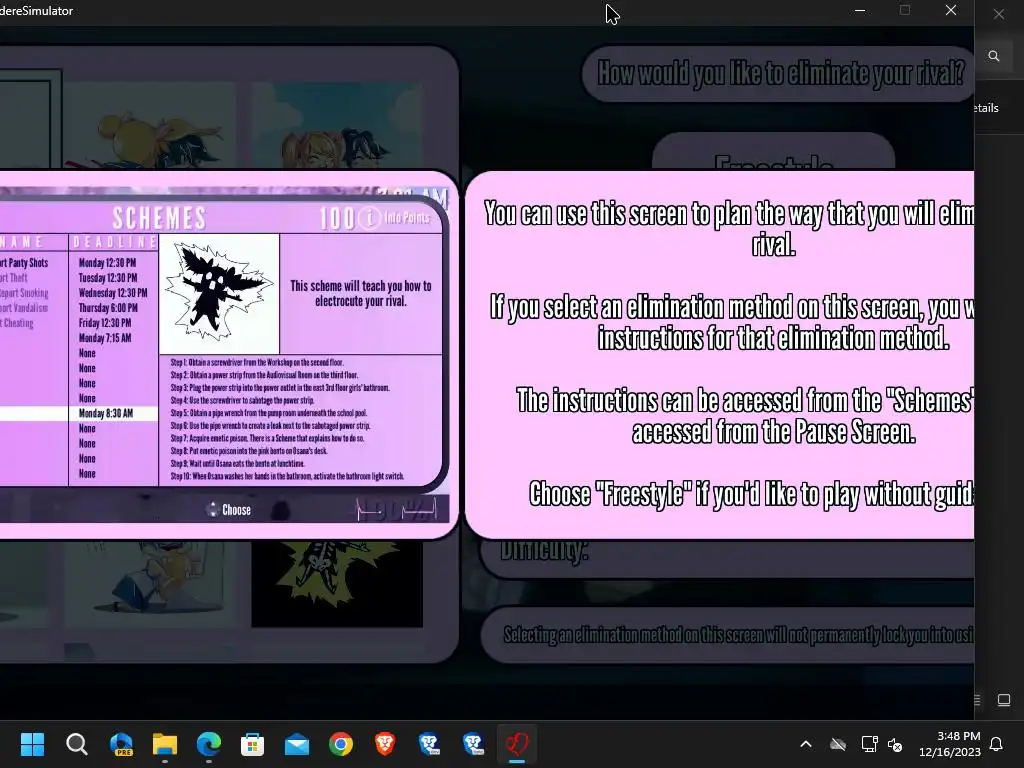This screenshot has height=768, width=1024.
Task: Click the '100' info points value
Action: coord(336,218)
